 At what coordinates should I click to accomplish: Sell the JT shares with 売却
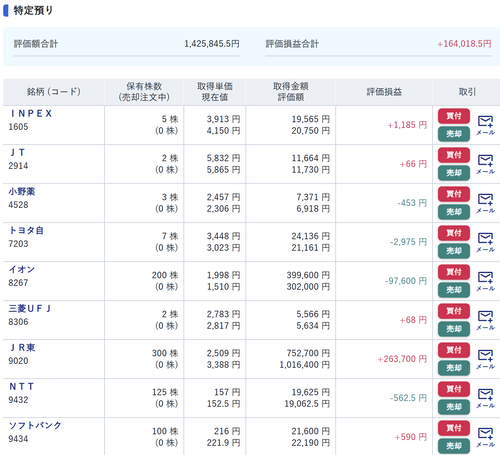[454, 173]
